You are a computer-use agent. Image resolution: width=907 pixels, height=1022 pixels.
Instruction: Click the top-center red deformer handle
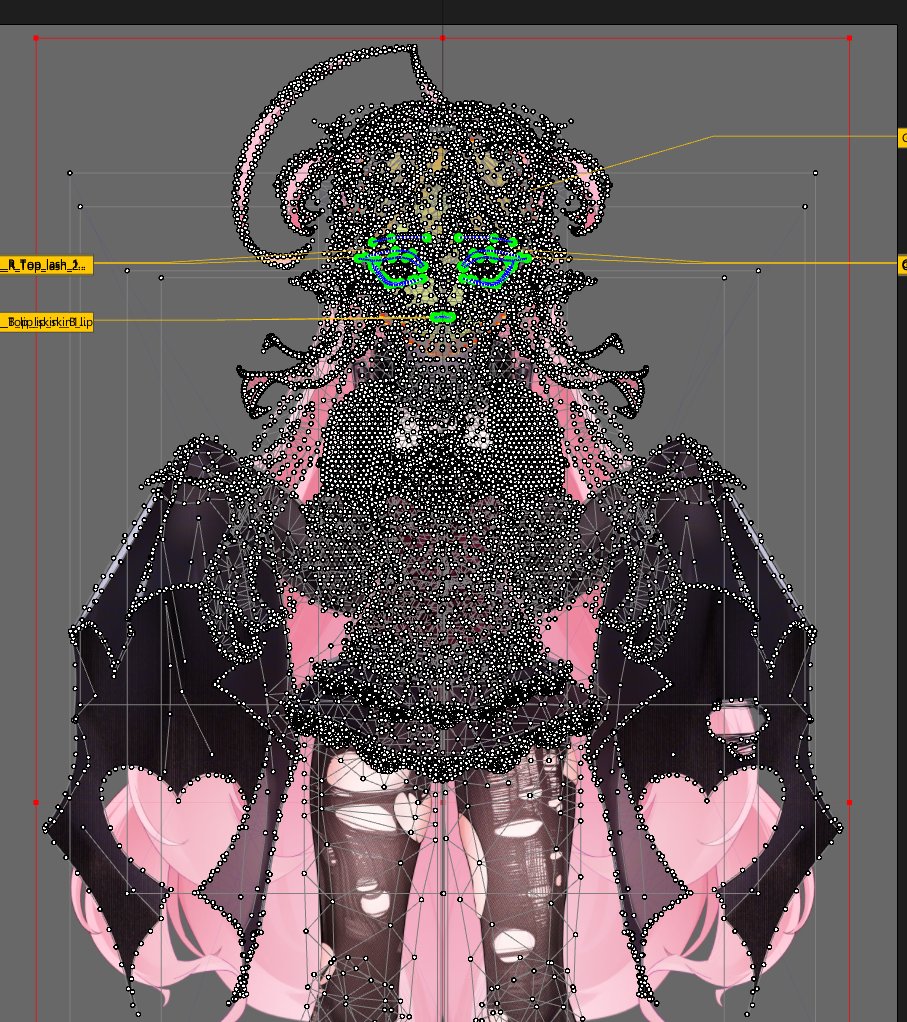click(441, 37)
